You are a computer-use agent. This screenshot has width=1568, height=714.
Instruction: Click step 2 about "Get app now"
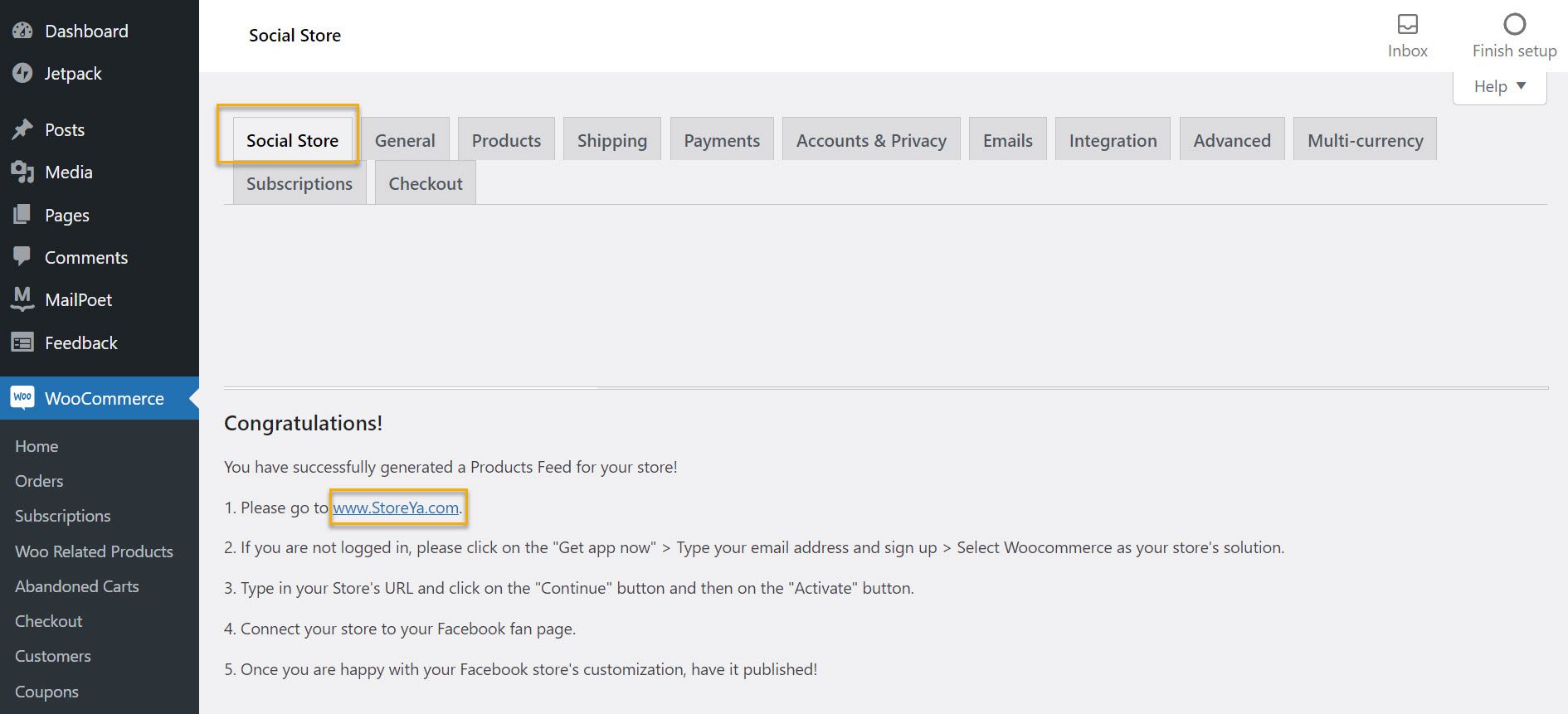coord(754,547)
